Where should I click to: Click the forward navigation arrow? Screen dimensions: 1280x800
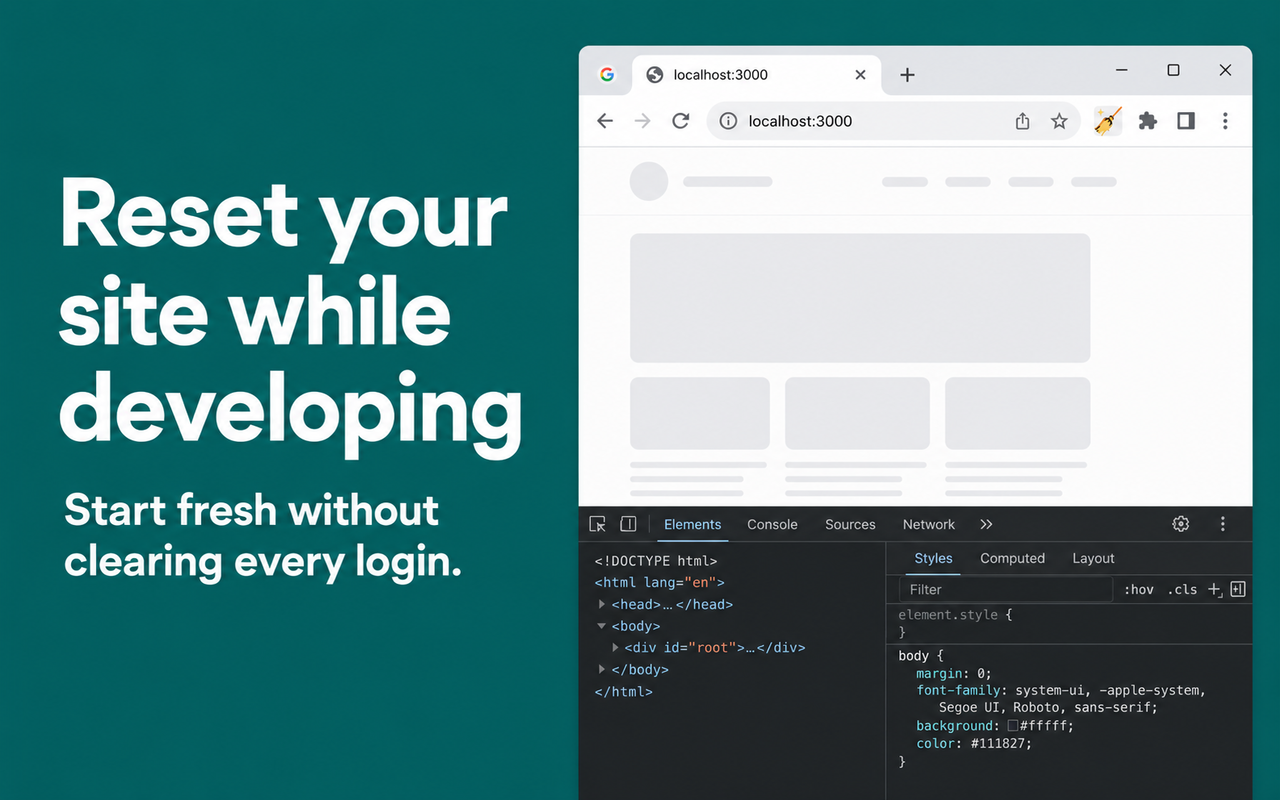[643, 121]
